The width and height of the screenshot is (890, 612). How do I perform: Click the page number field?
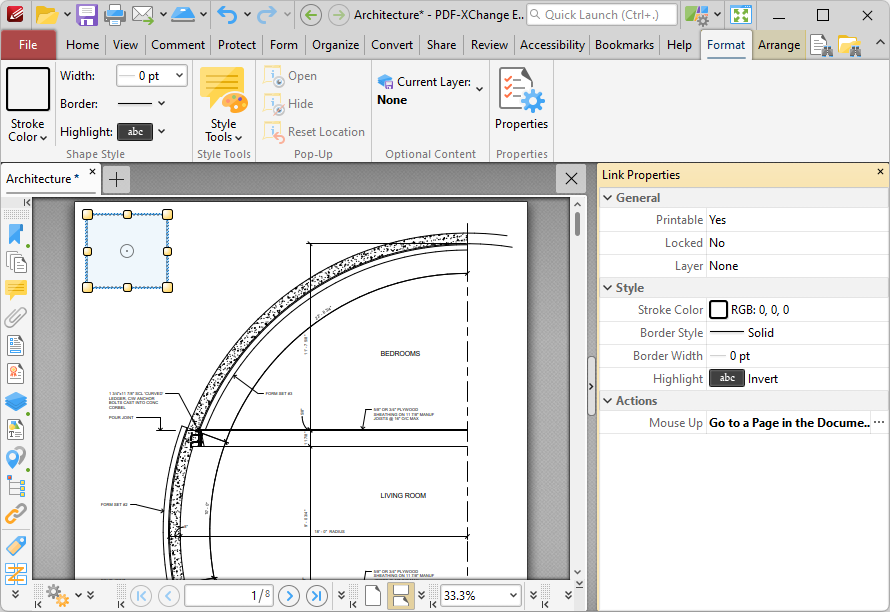pos(229,596)
